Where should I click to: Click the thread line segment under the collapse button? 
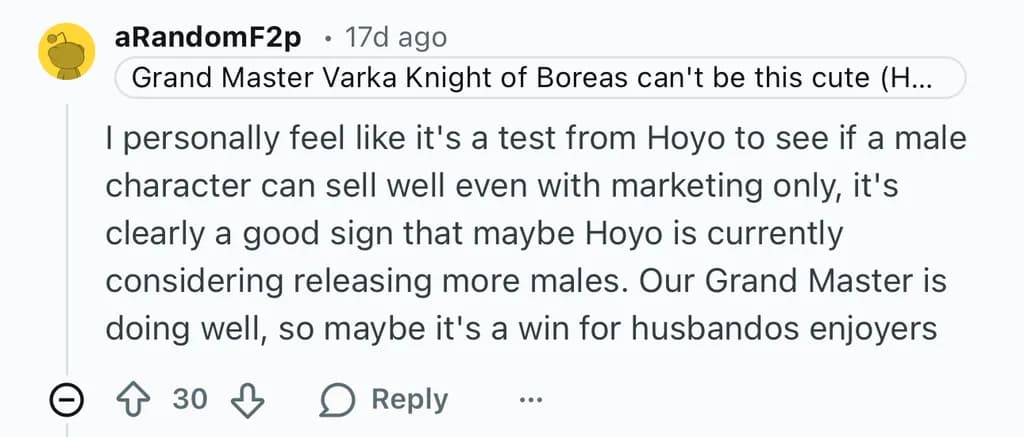[67, 428]
